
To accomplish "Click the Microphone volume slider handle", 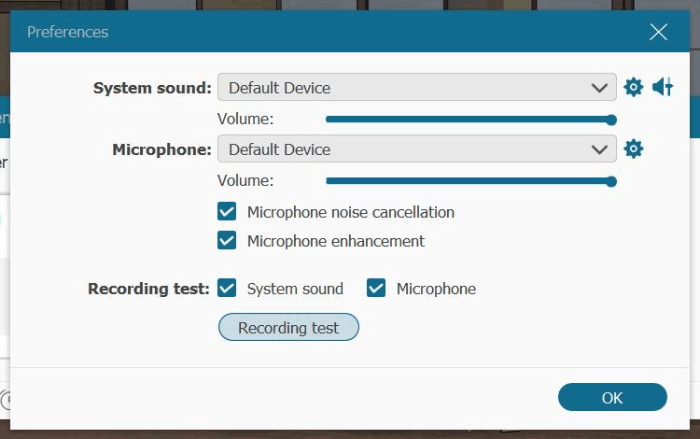I will (x=611, y=182).
